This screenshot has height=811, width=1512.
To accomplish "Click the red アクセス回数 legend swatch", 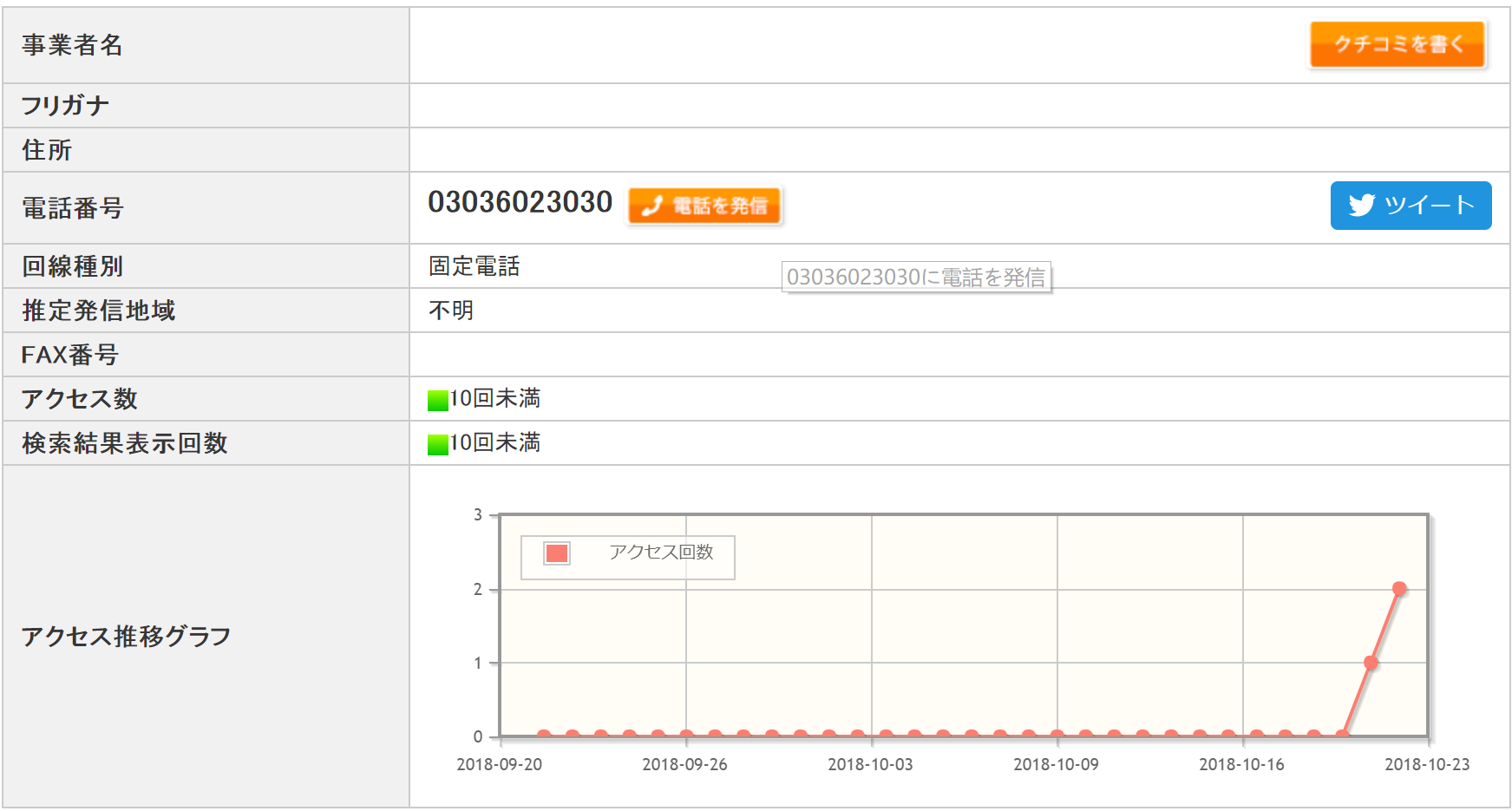I will [x=556, y=553].
